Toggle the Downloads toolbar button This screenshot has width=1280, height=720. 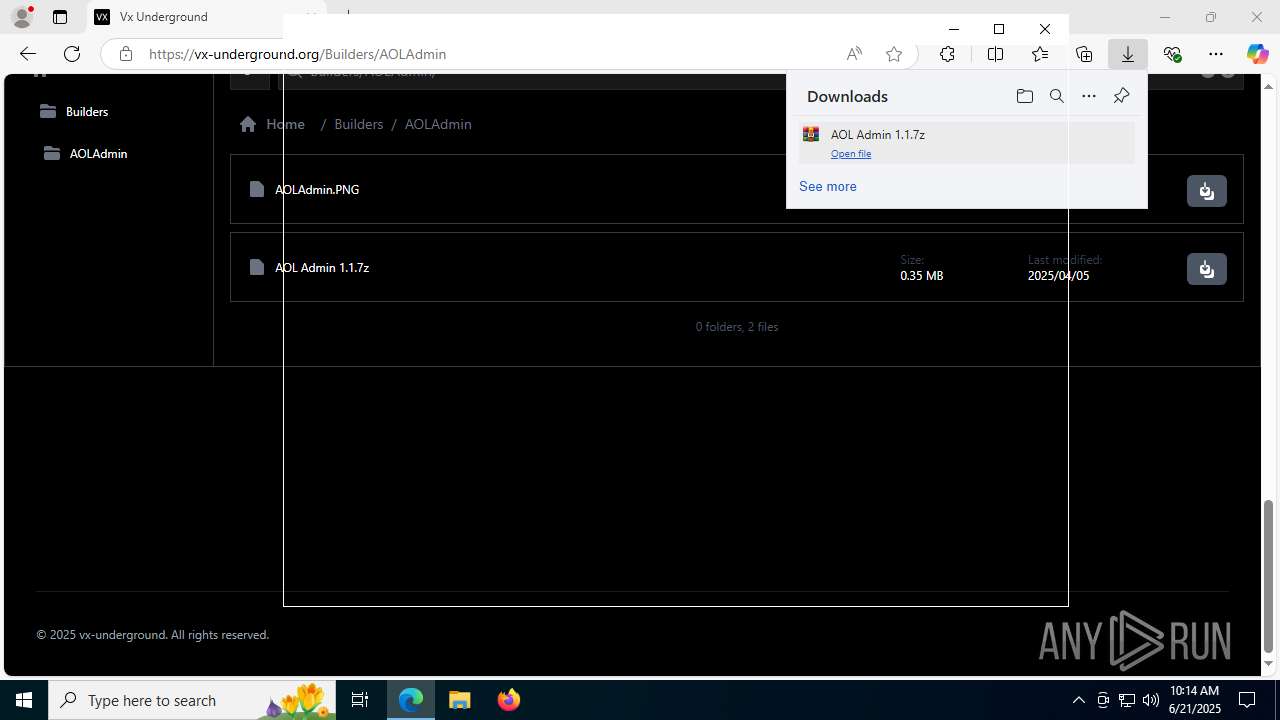pos(1128,54)
